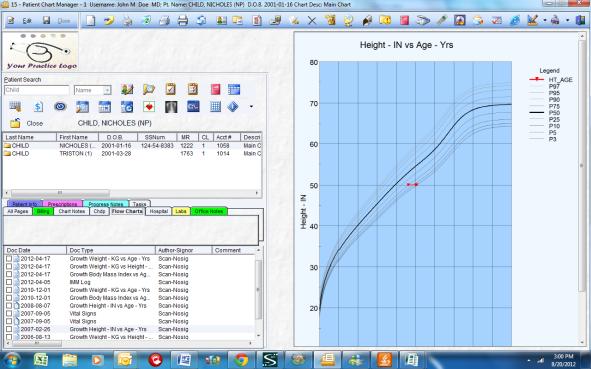Open the chest X-ray image icon

[x=171, y=107]
